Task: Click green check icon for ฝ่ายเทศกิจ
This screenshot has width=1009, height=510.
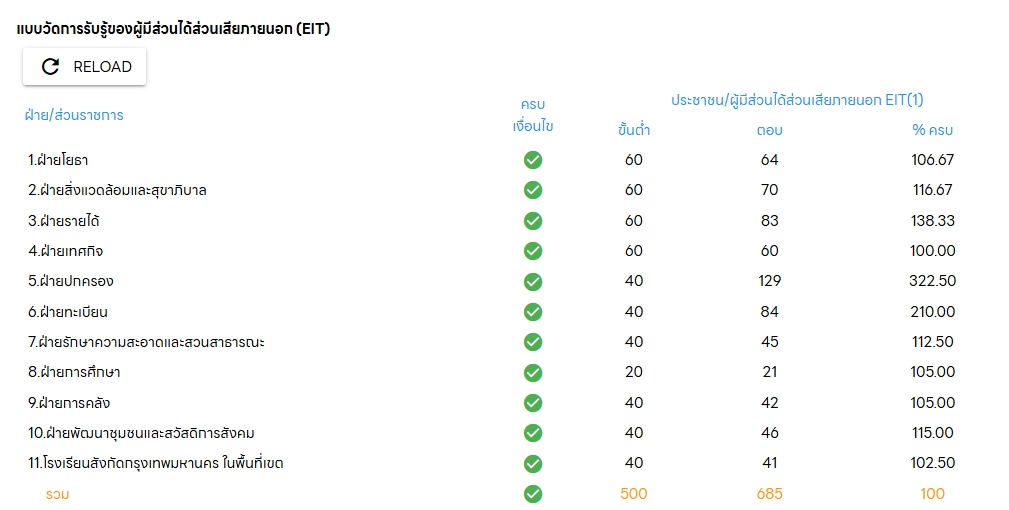Action: [x=533, y=251]
